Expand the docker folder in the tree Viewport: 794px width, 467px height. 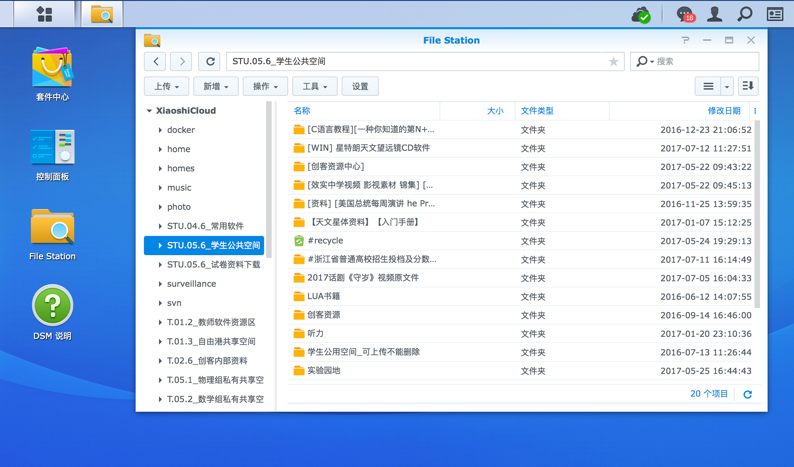tap(160, 130)
